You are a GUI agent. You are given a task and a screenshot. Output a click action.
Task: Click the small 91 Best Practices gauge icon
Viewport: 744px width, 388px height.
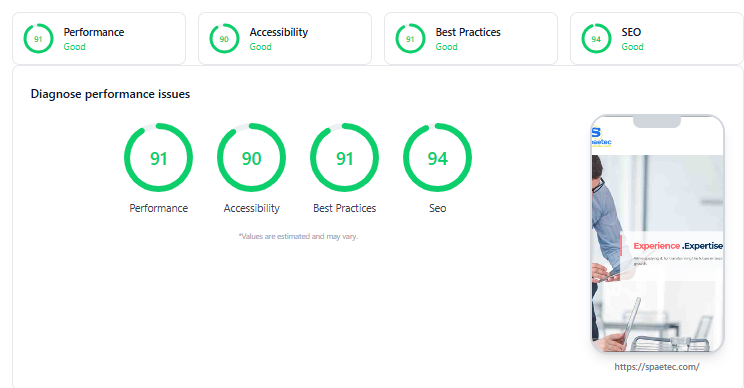pyautogui.click(x=410, y=38)
